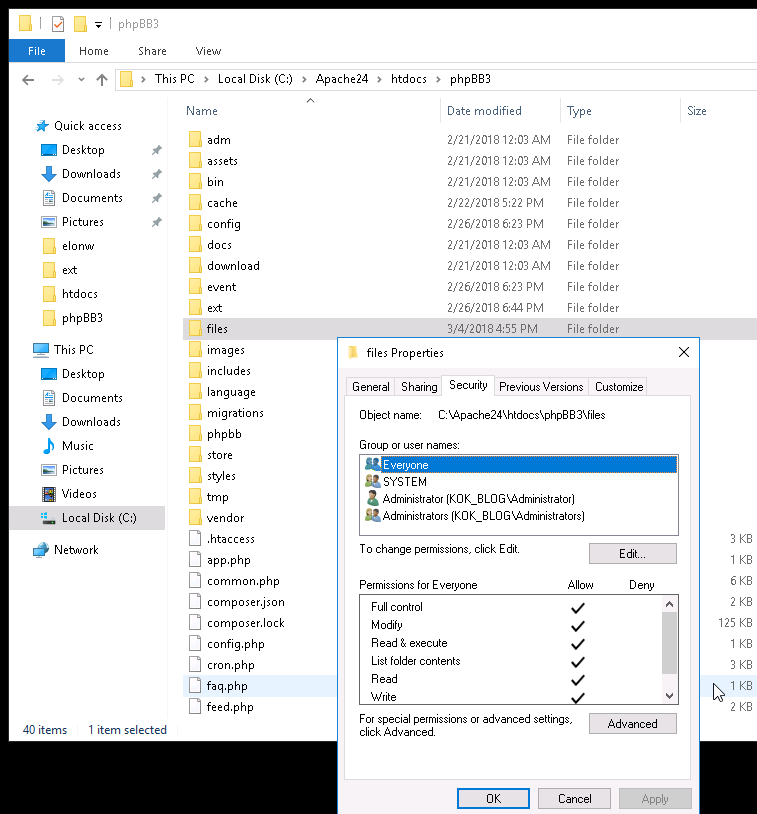The height and width of the screenshot is (814, 757).
Task: Select the vendor folder icon
Action: click(195, 518)
